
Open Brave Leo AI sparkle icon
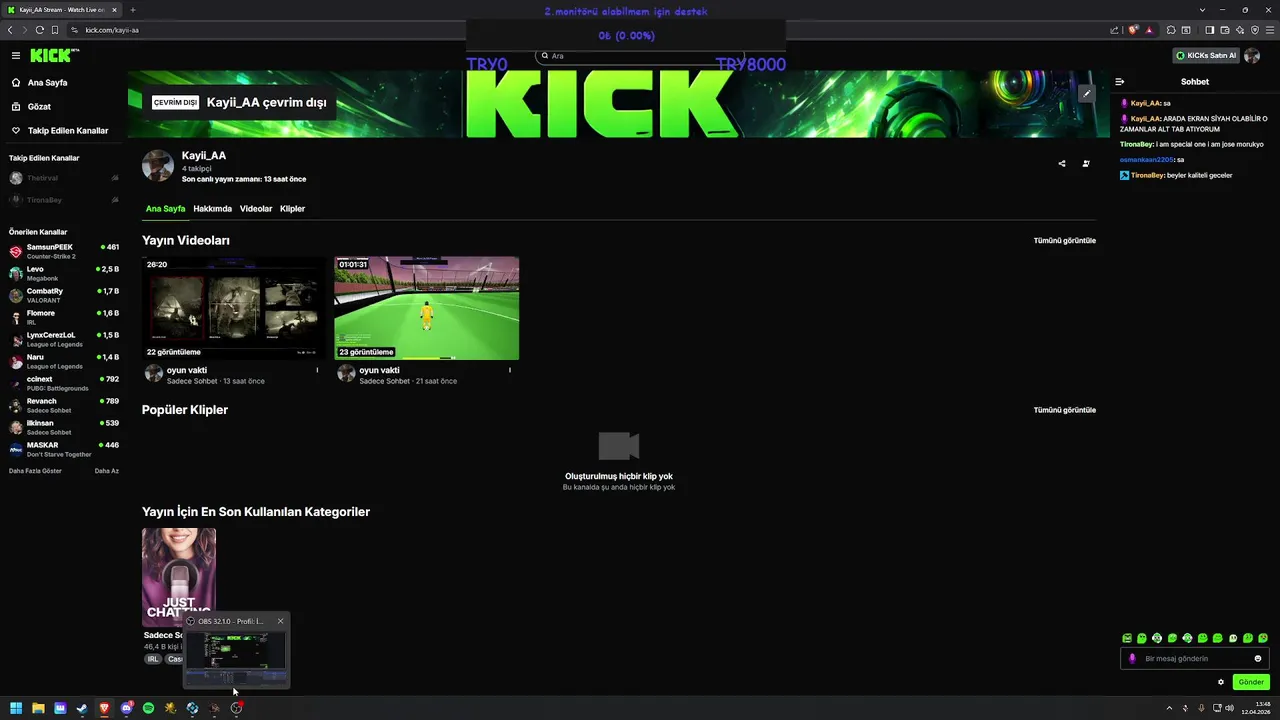click(x=1240, y=30)
